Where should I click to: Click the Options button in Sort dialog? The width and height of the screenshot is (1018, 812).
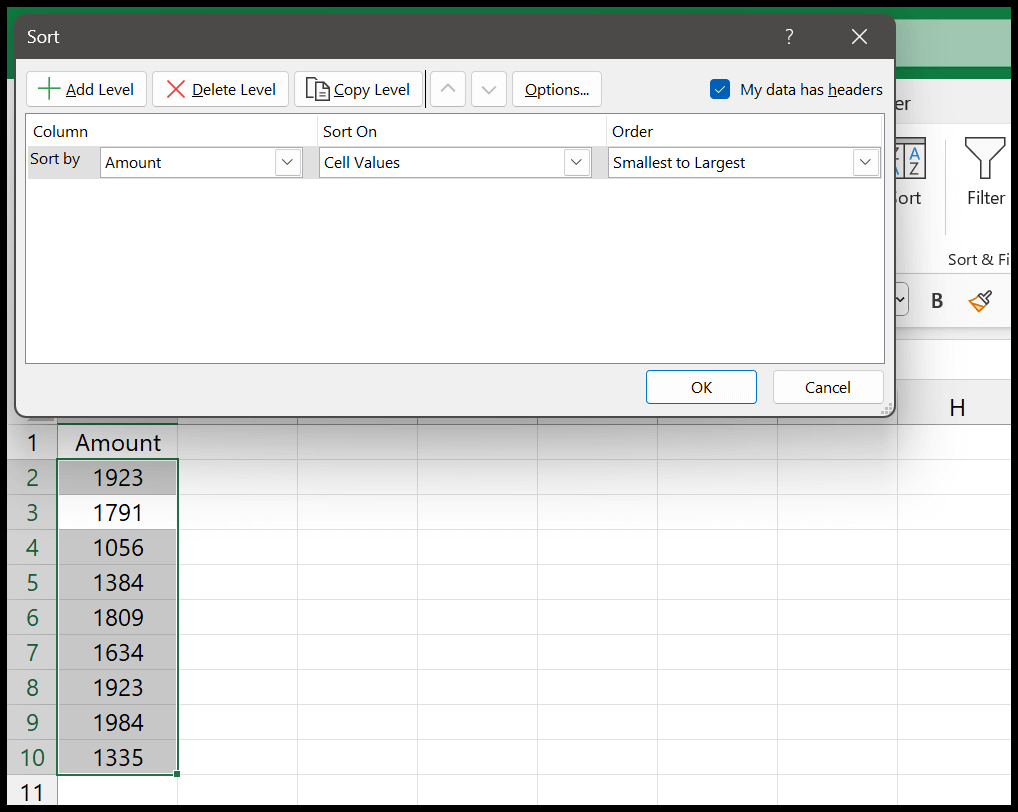click(557, 89)
